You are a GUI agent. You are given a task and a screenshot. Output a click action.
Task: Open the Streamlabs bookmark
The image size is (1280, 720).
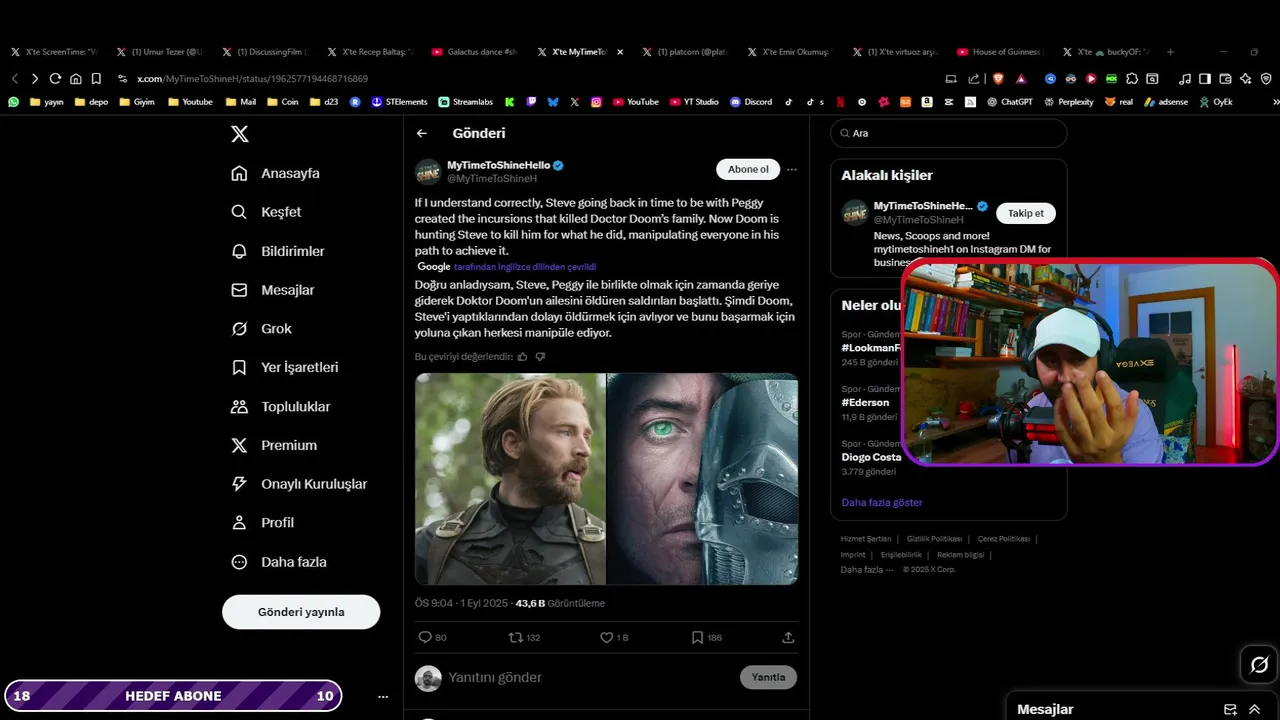pyautogui.click(x=466, y=102)
